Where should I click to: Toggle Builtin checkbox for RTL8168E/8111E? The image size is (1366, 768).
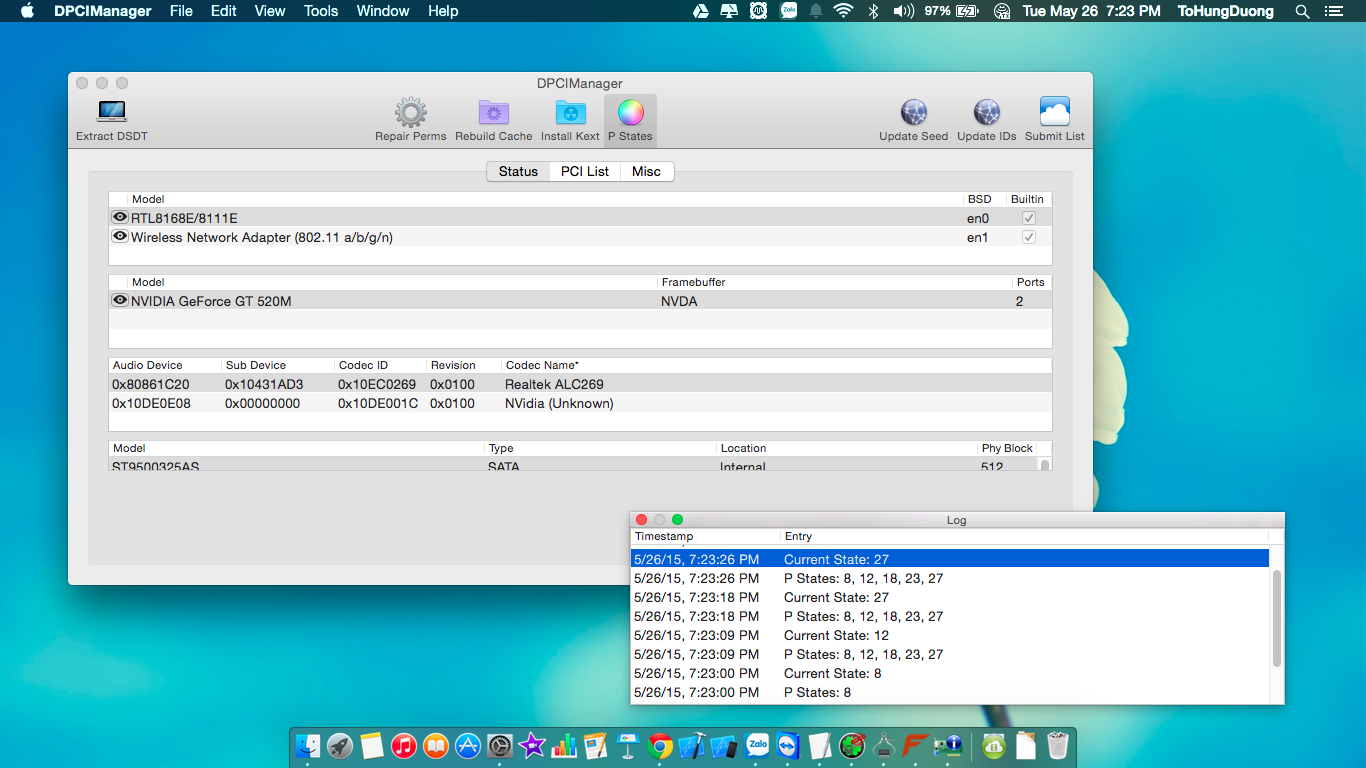1028,218
